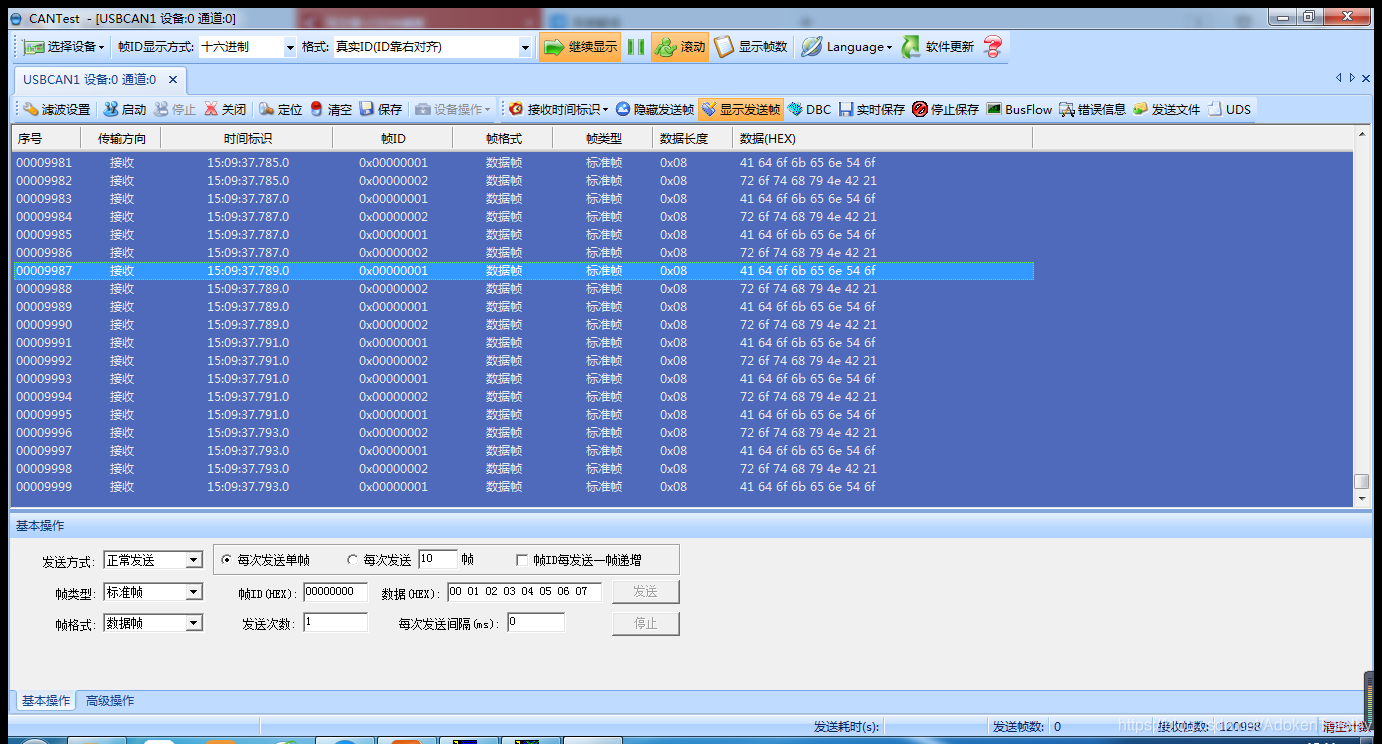Click the 帧类型 column header
This screenshot has height=744, width=1382.
pos(603,138)
